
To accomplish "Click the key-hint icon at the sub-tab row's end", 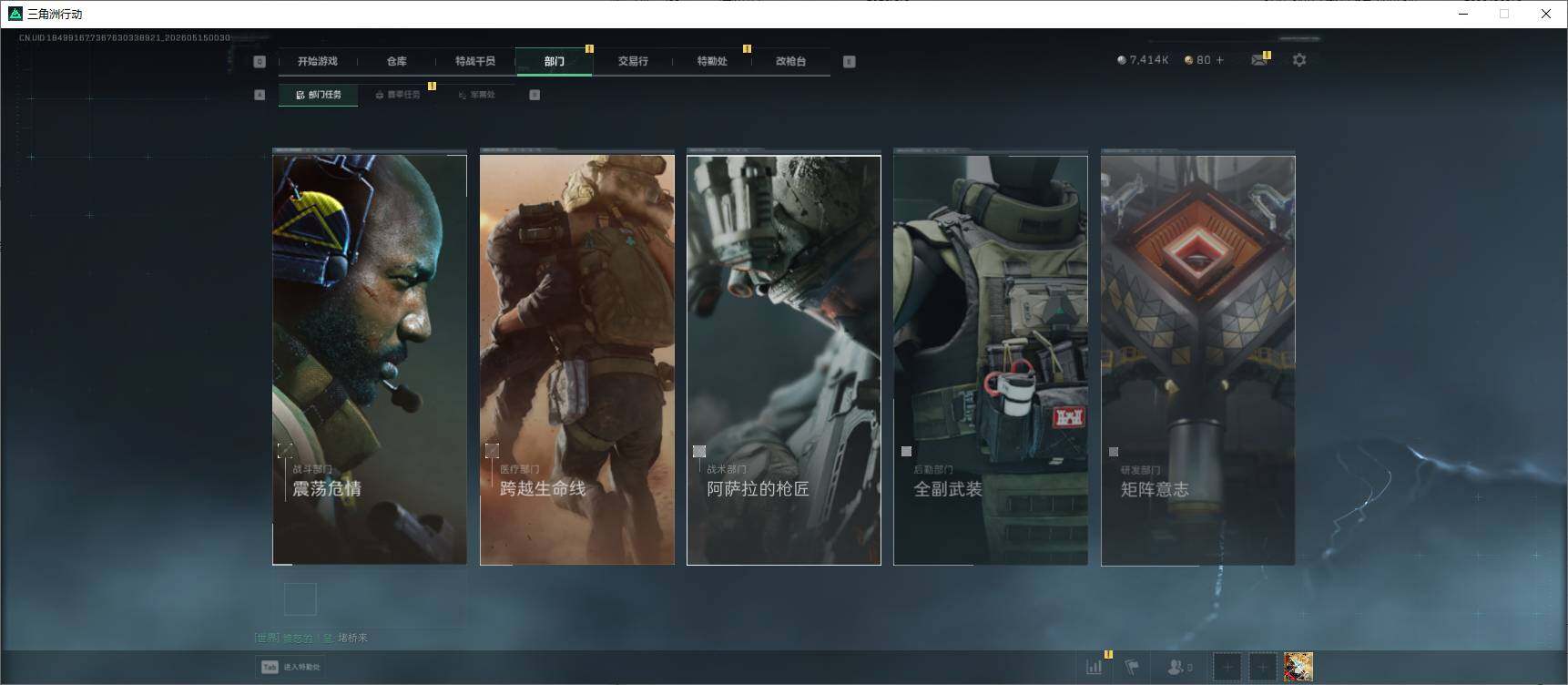I will (535, 95).
